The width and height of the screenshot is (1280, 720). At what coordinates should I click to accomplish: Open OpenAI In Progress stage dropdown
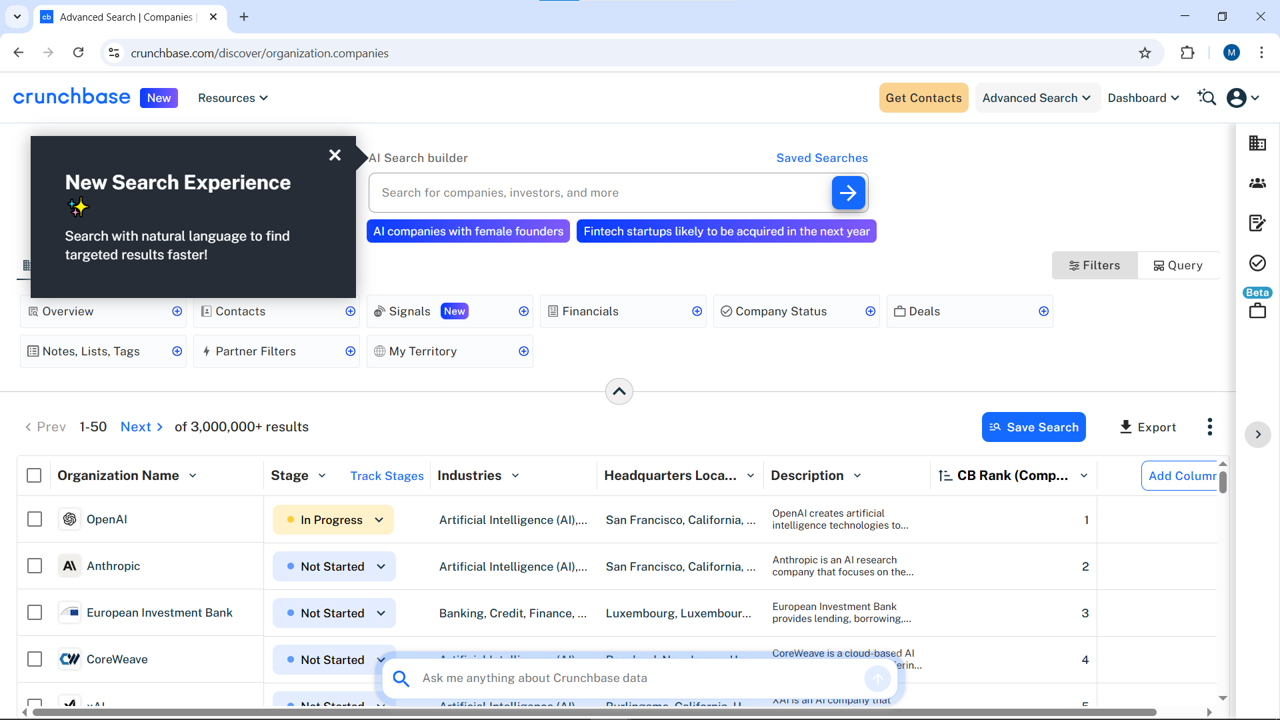333,520
